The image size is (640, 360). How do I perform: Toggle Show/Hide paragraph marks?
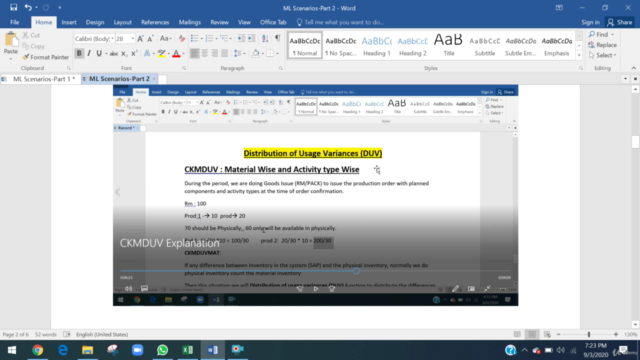point(278,38)
